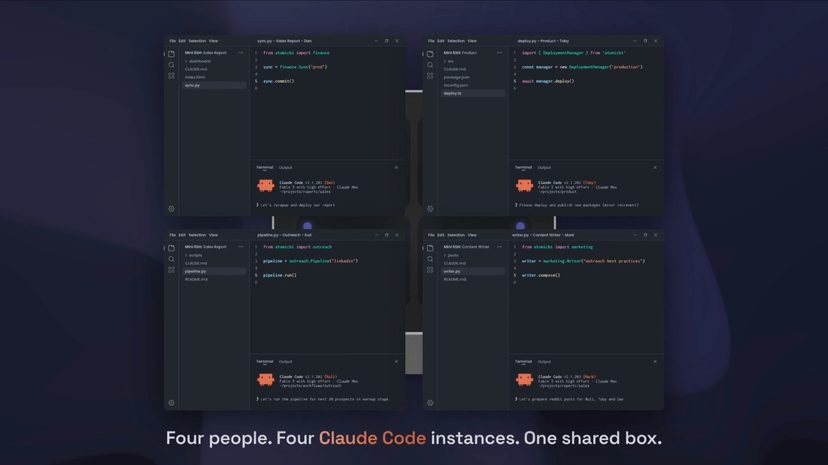828x465 pixels.
Task: Click code line pipeline.run()
Action: click(280, 276)
